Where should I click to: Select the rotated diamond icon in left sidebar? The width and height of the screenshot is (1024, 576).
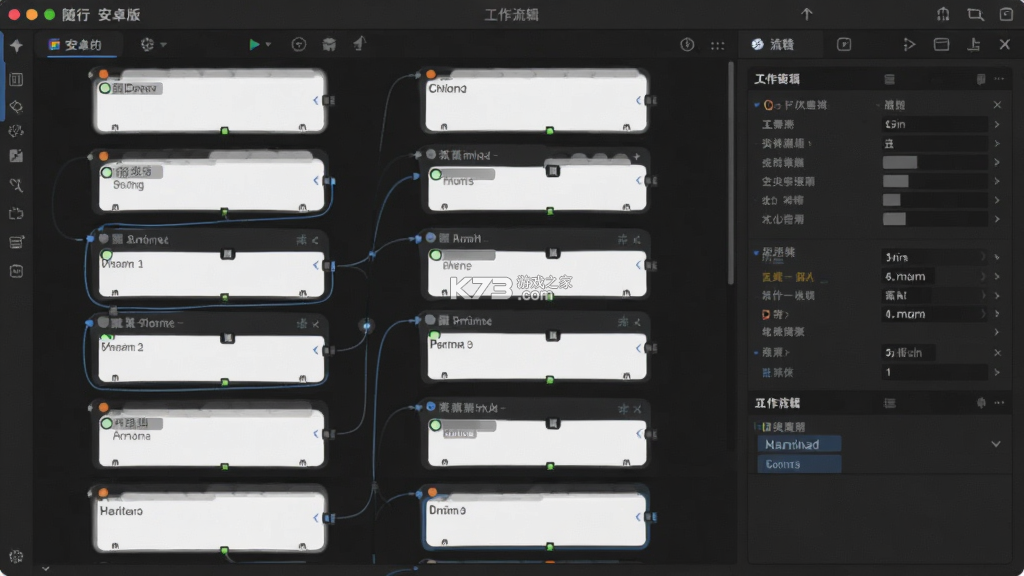pos(16,106)
